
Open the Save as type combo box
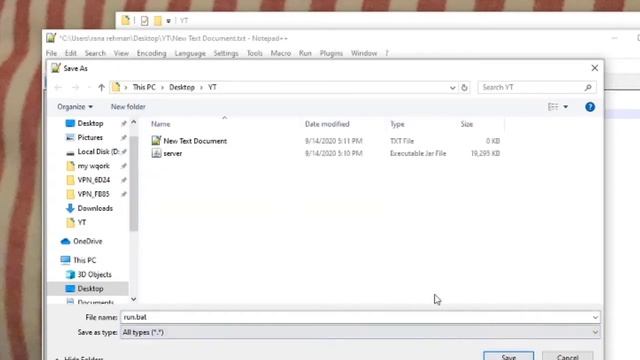360,333
